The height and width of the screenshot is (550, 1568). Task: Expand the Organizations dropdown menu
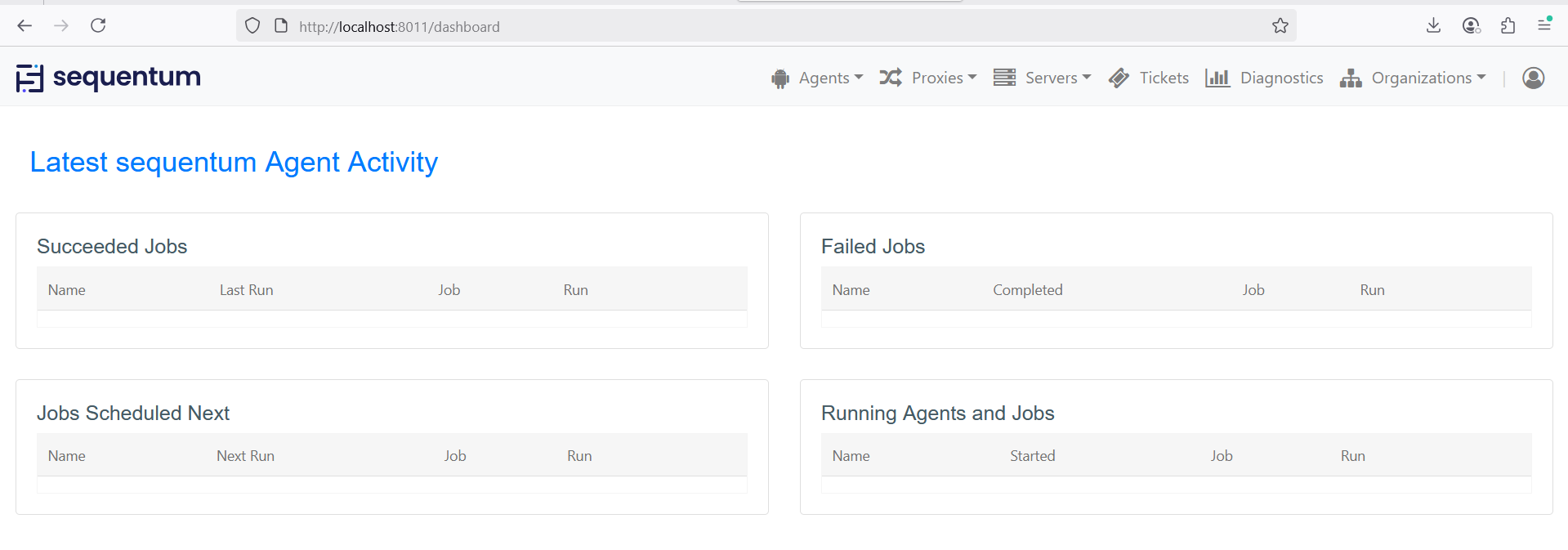1428,78
